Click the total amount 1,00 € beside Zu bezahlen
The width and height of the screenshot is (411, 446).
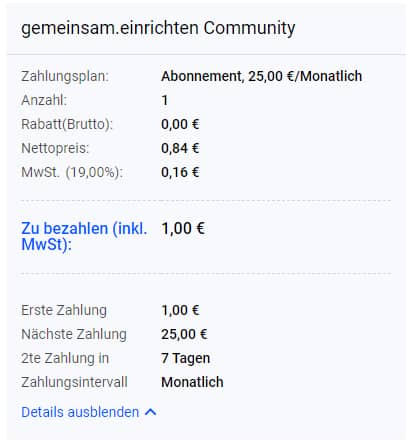pos(183,229)
